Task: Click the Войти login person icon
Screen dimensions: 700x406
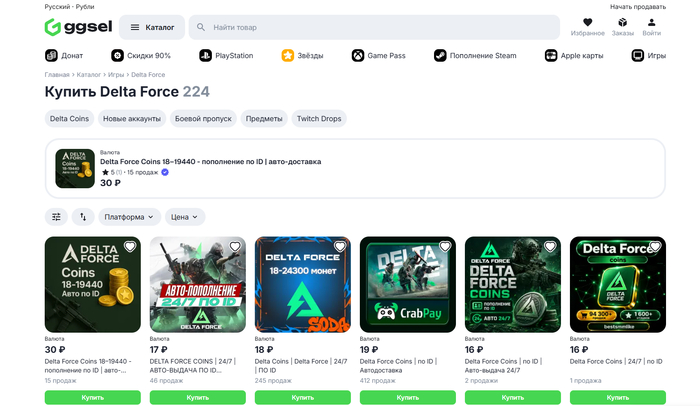Action: pos(651,22)
